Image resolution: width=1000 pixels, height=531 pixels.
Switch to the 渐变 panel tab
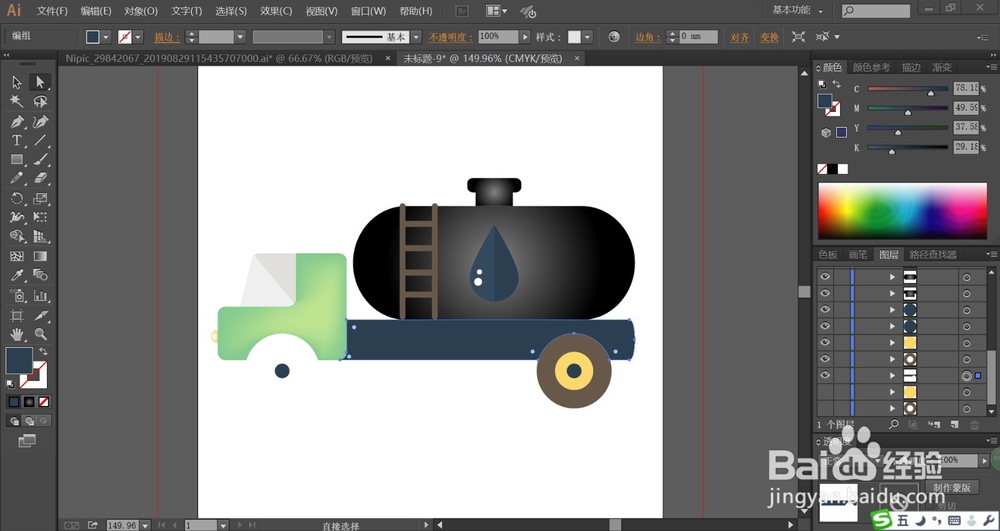pyautogui.click(x=942, y=68)
